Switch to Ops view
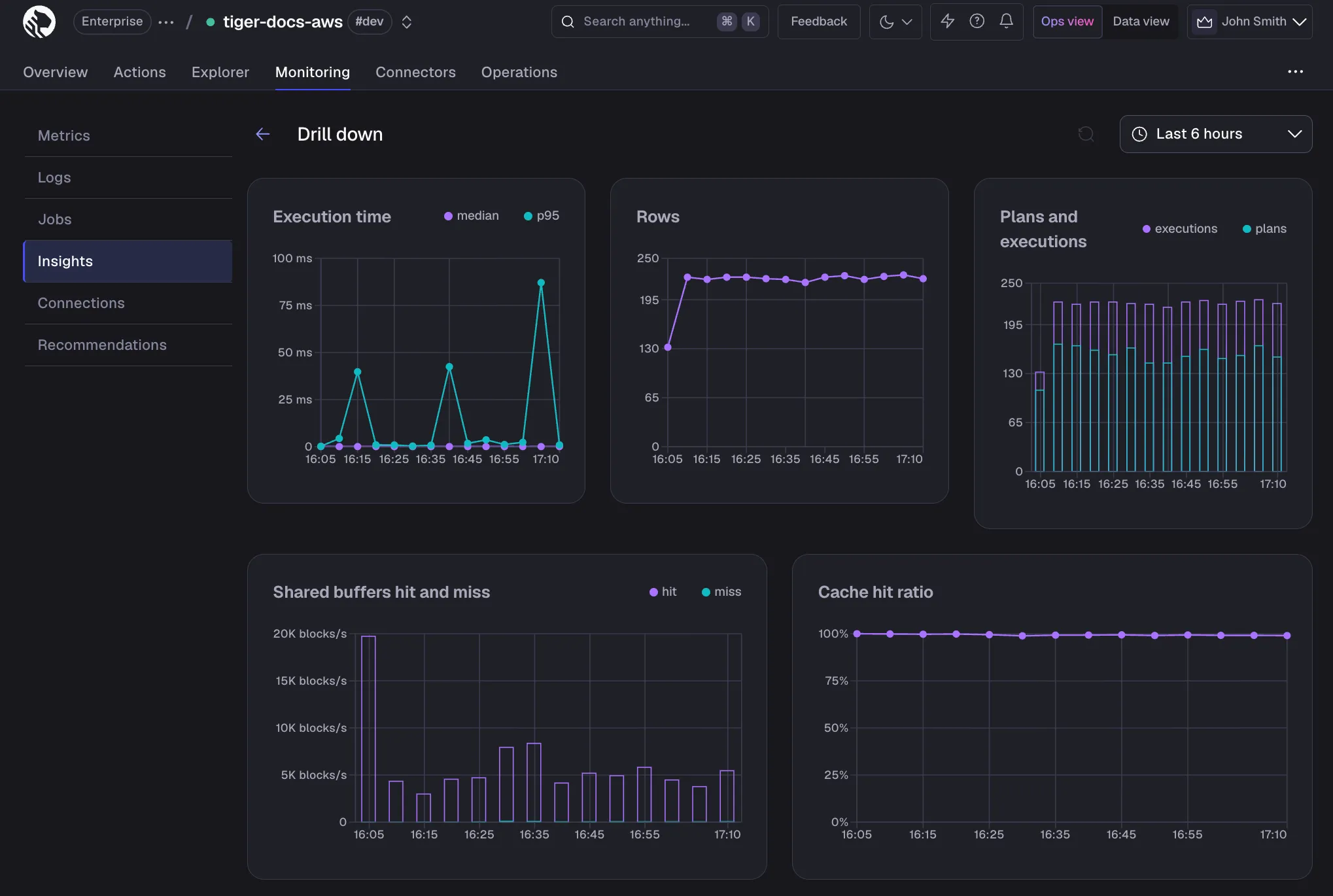This screenshot has width=1333, height=896. tap(1067, 22)
